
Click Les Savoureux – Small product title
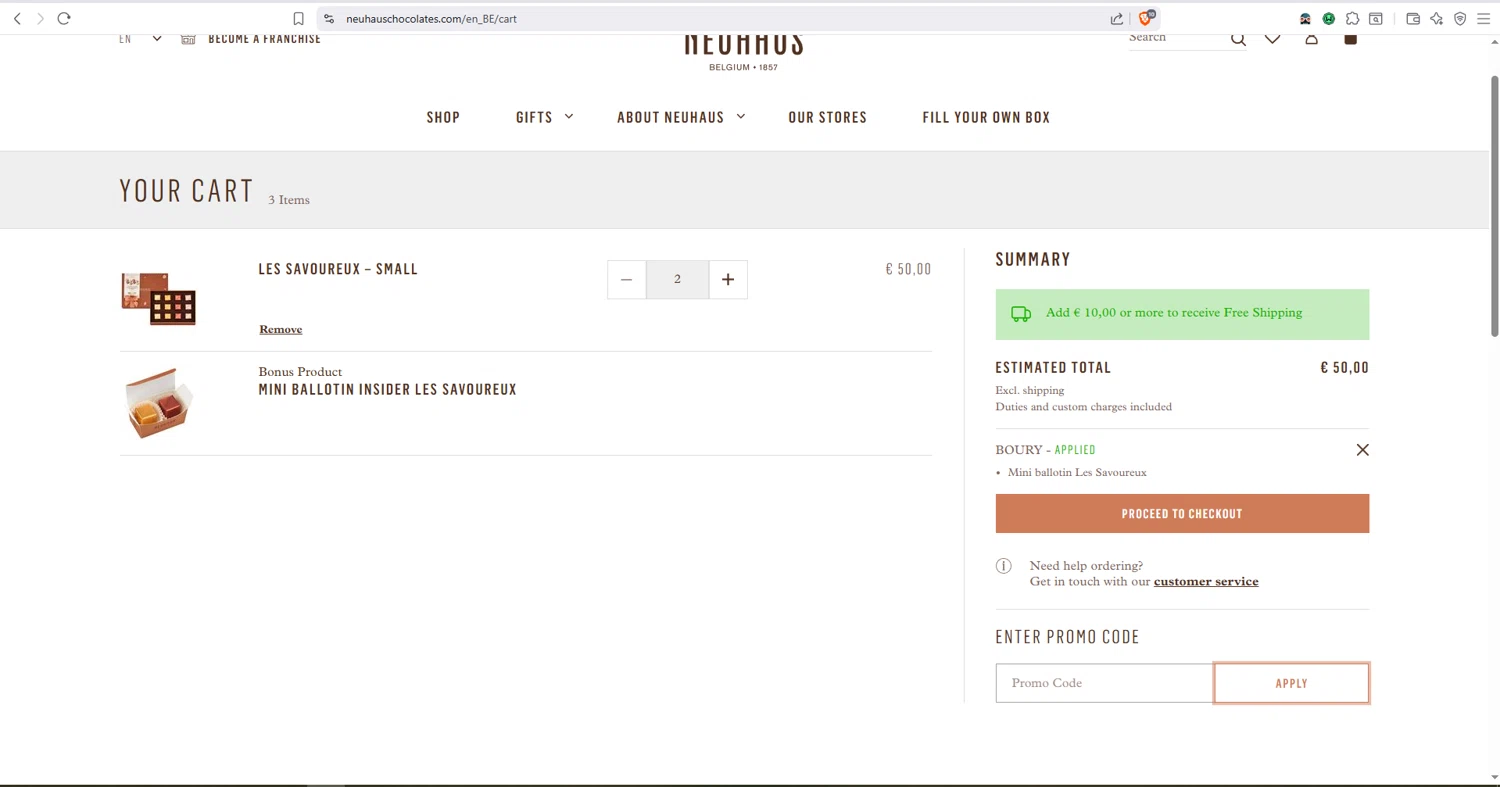click(338, 269)
